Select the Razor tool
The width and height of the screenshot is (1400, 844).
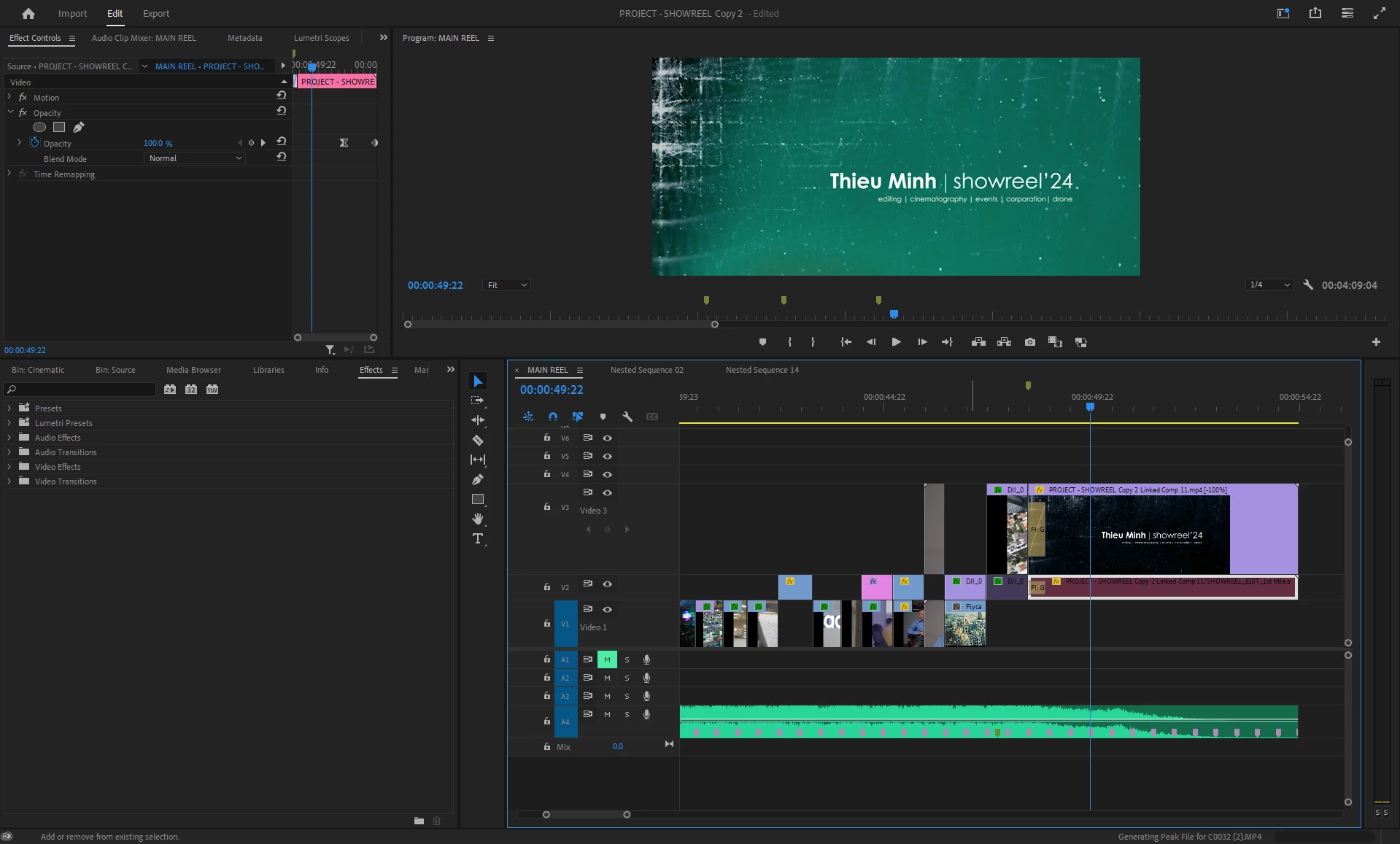(x=478, y=440)
